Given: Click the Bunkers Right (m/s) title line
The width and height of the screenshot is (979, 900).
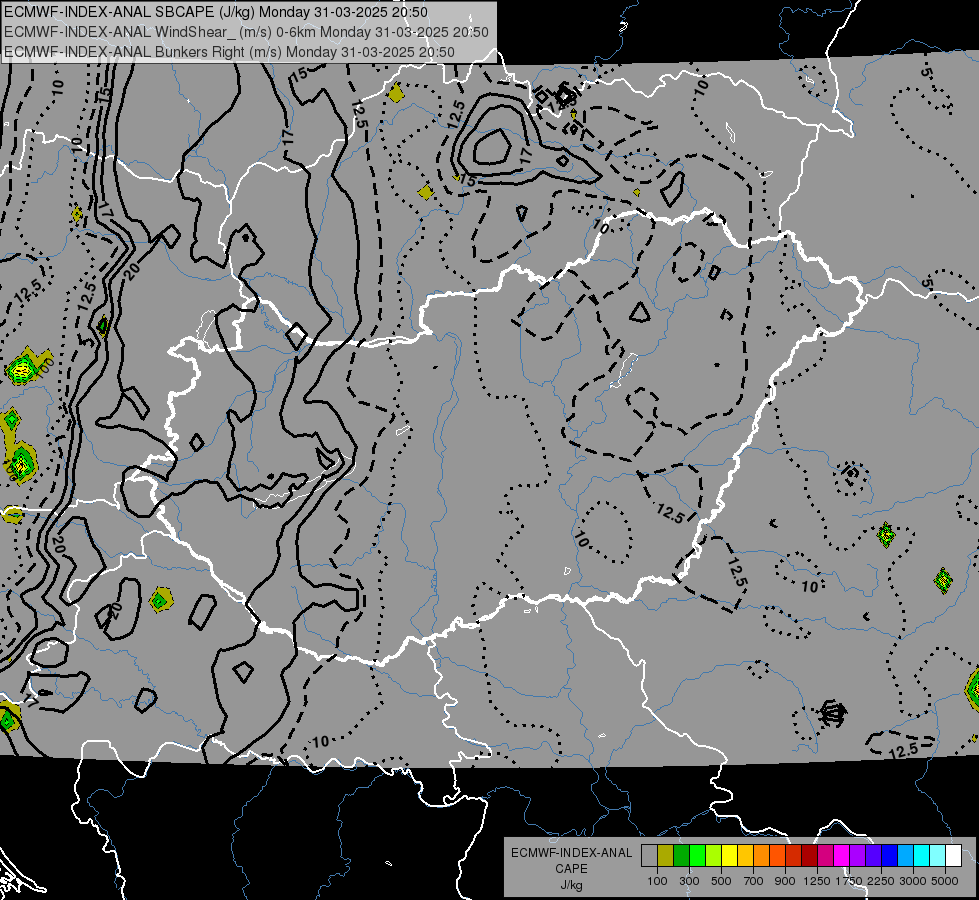Looking at the screenshot, I should (x=229, y=52).
